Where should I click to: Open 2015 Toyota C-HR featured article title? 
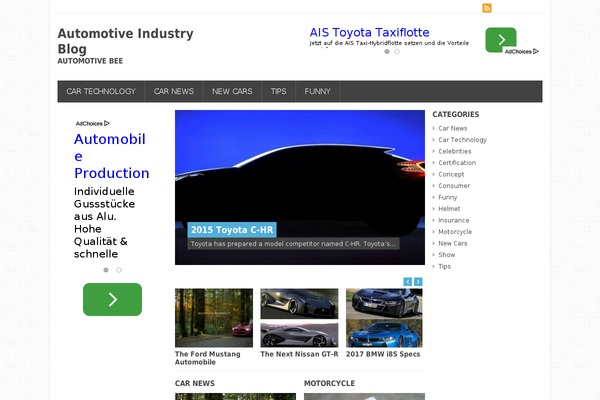coord(232,230)
